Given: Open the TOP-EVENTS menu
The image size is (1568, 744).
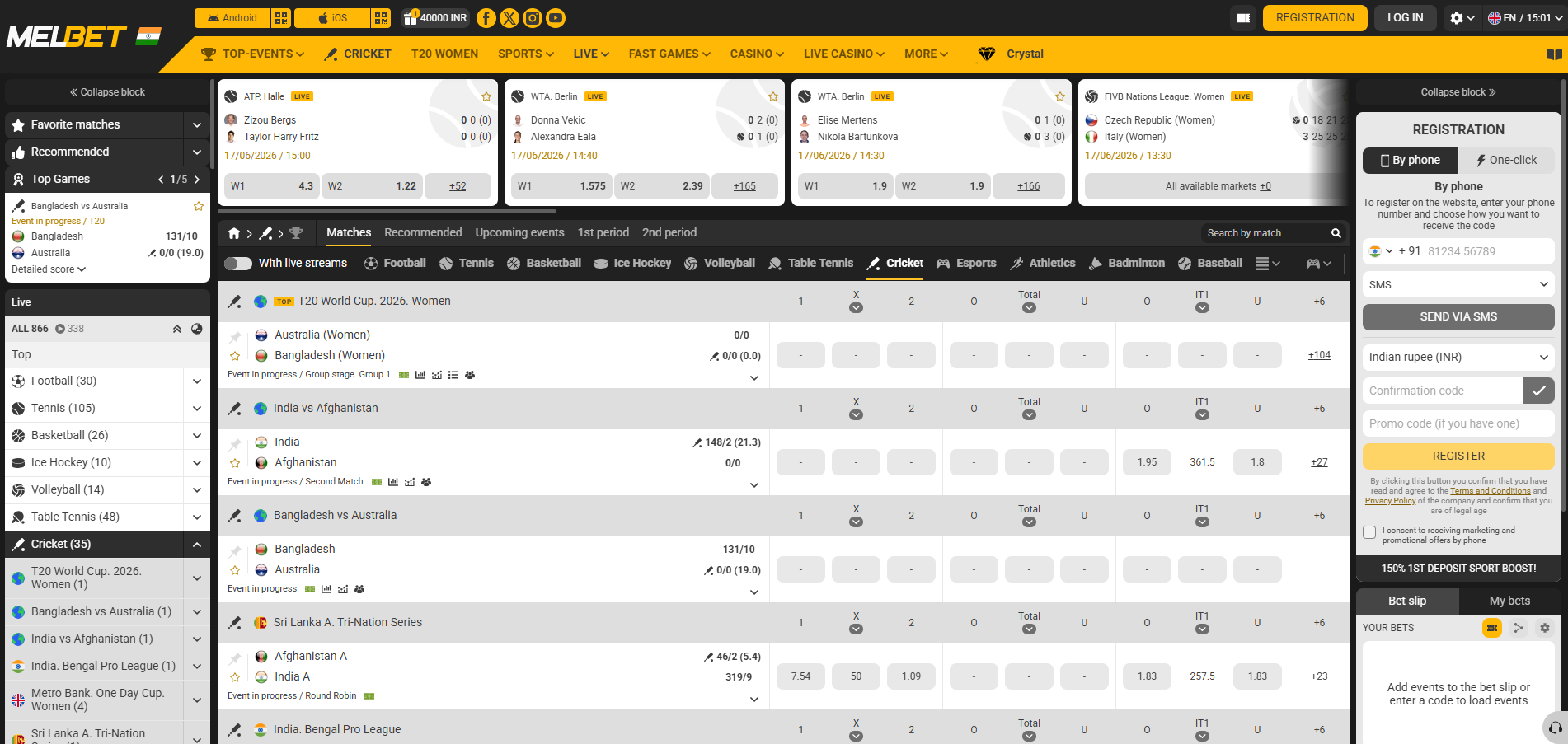Looking at the screenshot, I should click(252, 54).
